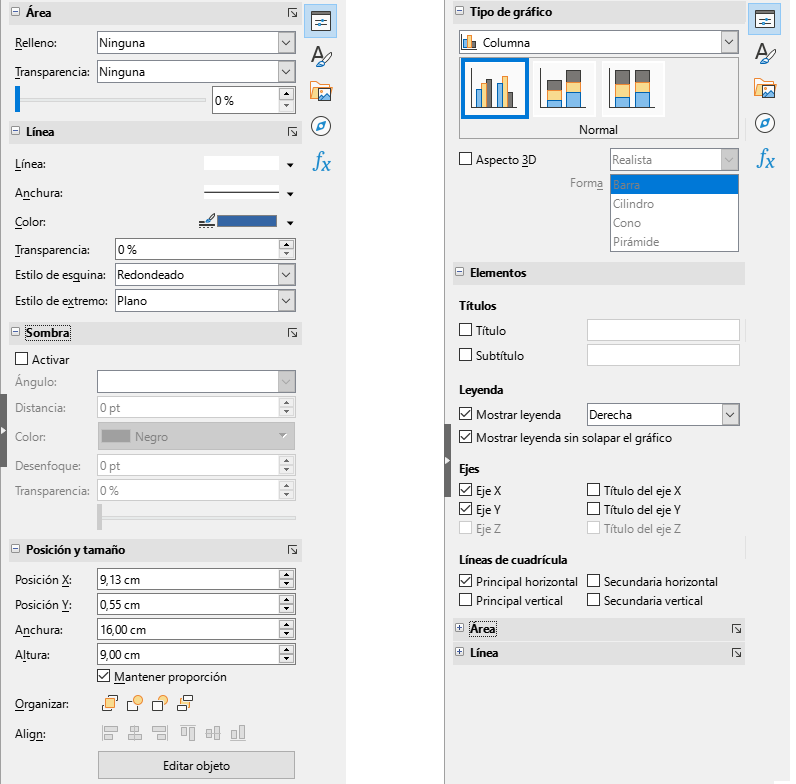Click the Editar objeto button
This screenshot has height=784, width=796.
point(196,766)
